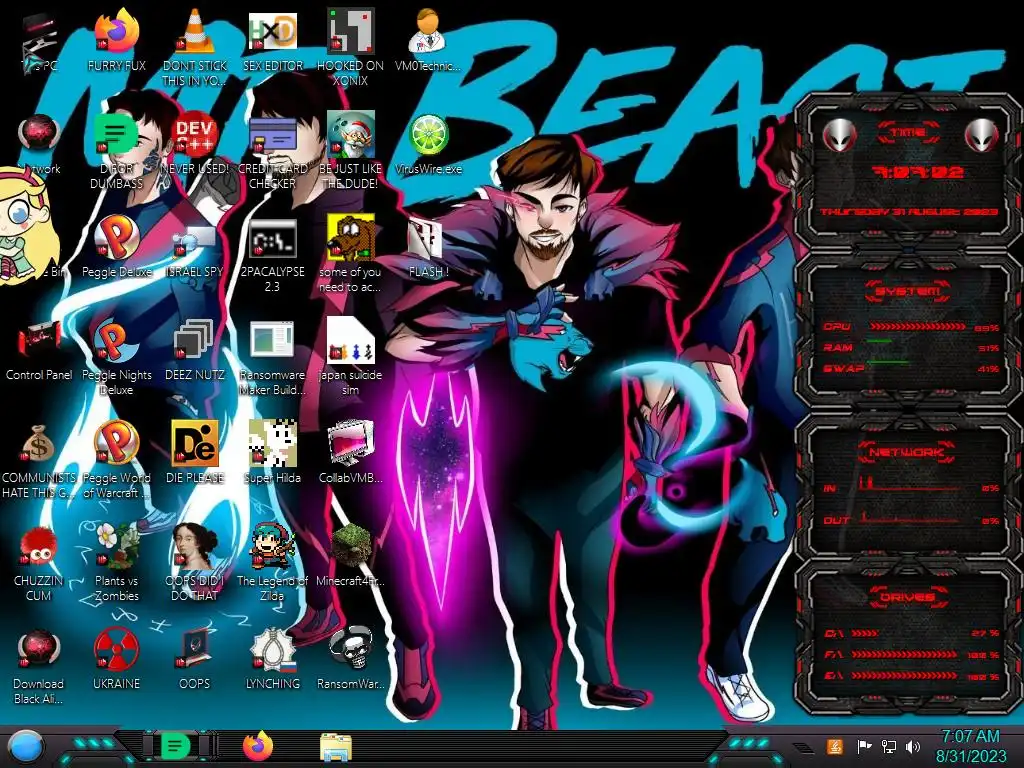
Task: Click the taskbar clock showing 7:07 AM
Action: tap(971, 746)
